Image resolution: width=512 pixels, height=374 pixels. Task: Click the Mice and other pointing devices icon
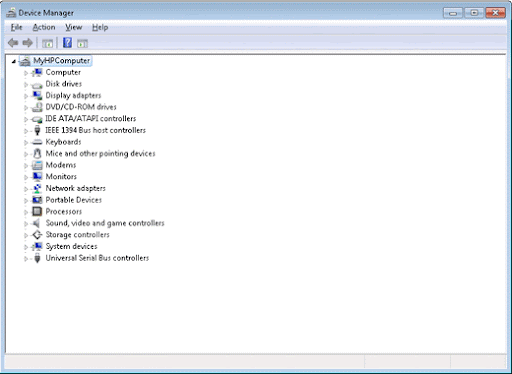pos(37,154)
